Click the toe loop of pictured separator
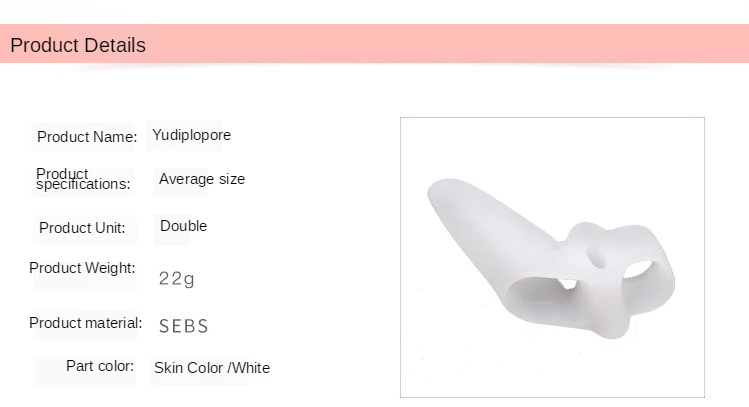The height and width of the screenshot is (407, 749). 638,270
